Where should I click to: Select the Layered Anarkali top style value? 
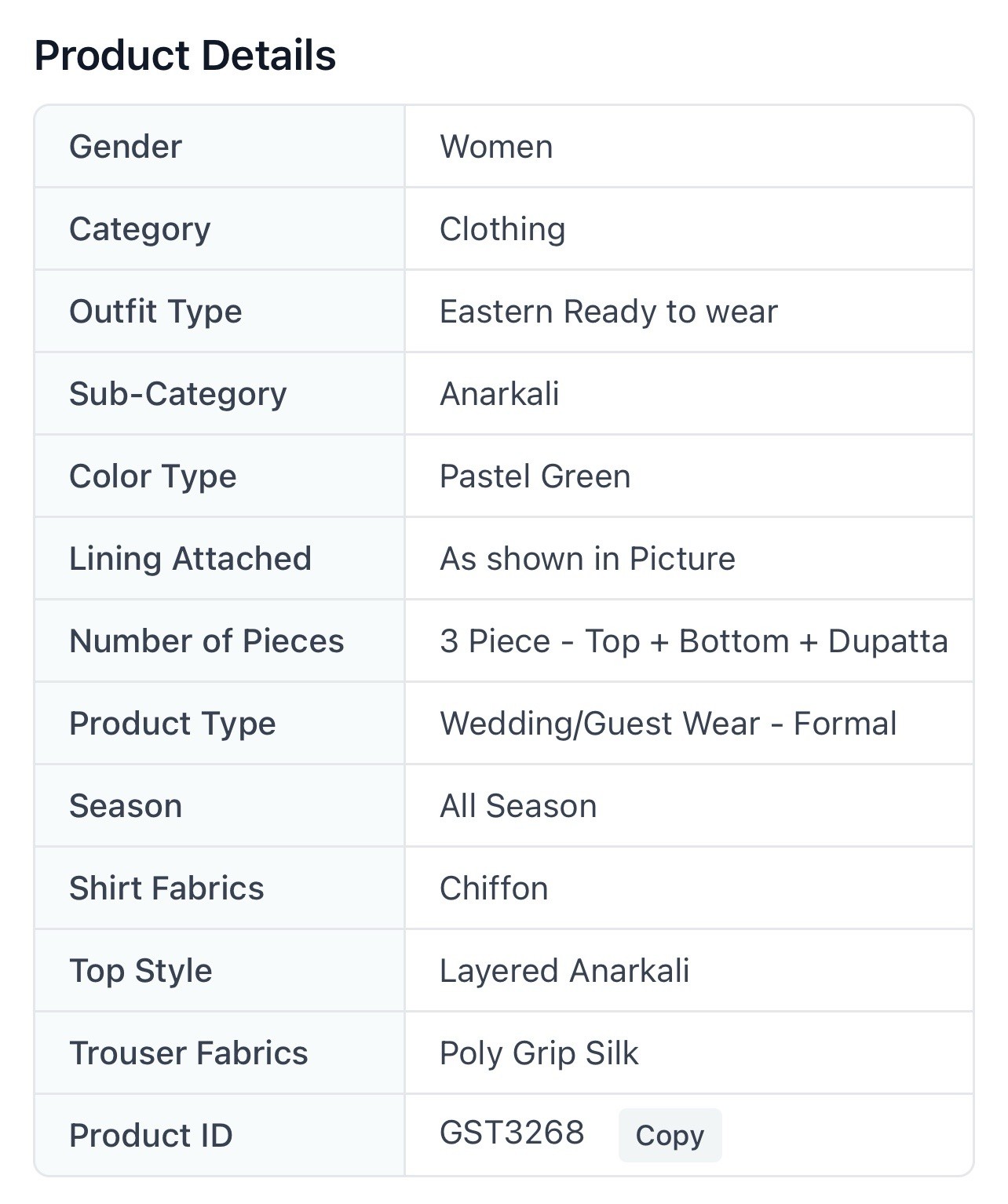pos(564,971)
